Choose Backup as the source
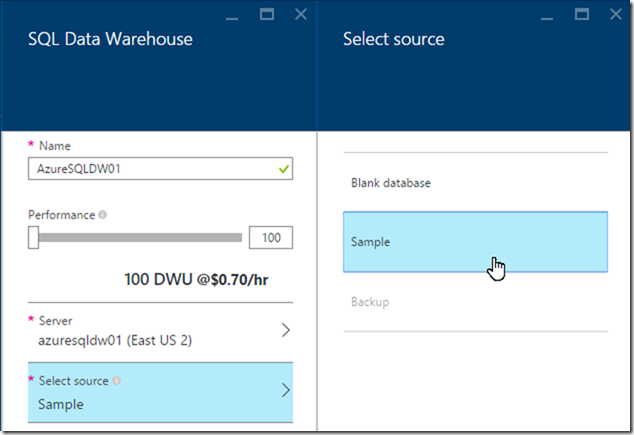Viewport: 634px width, 435px height. click(x=476, y=302)
